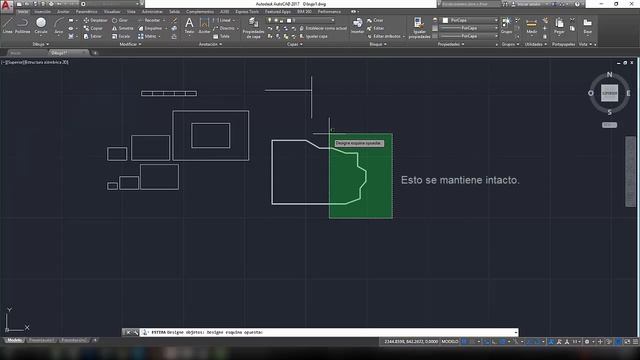Open the Express Tools ribbon tab
This screenshot has width=640, height=360.
247,12
